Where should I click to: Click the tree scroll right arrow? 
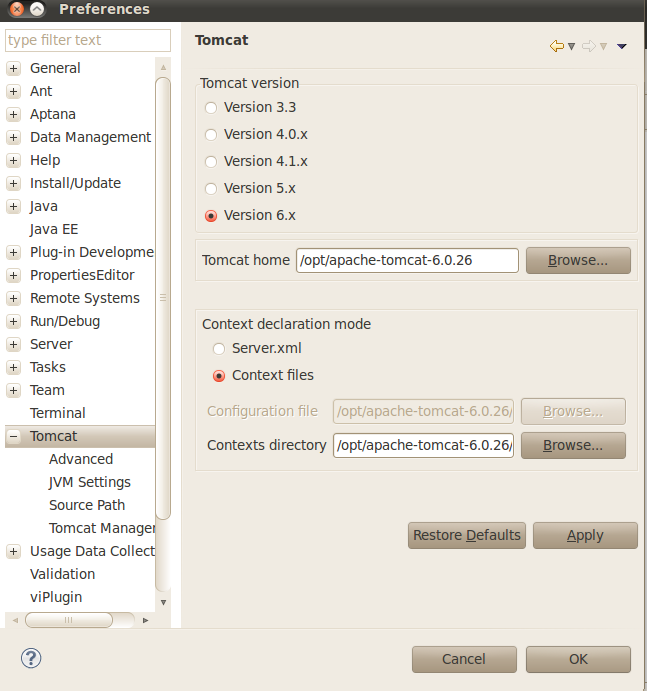tap(146, 620)
